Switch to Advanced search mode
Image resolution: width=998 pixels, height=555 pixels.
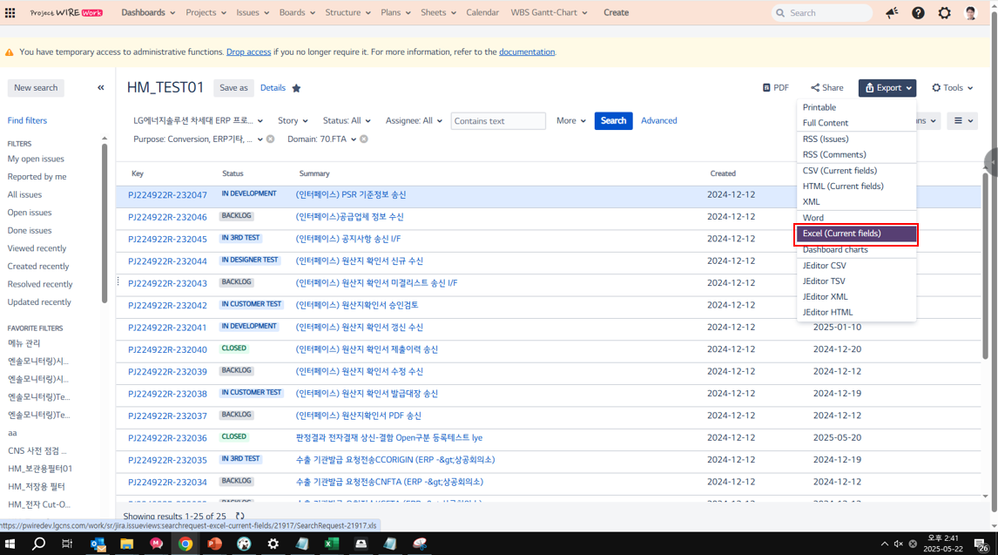pyautogui.click(x=659, y=120)
